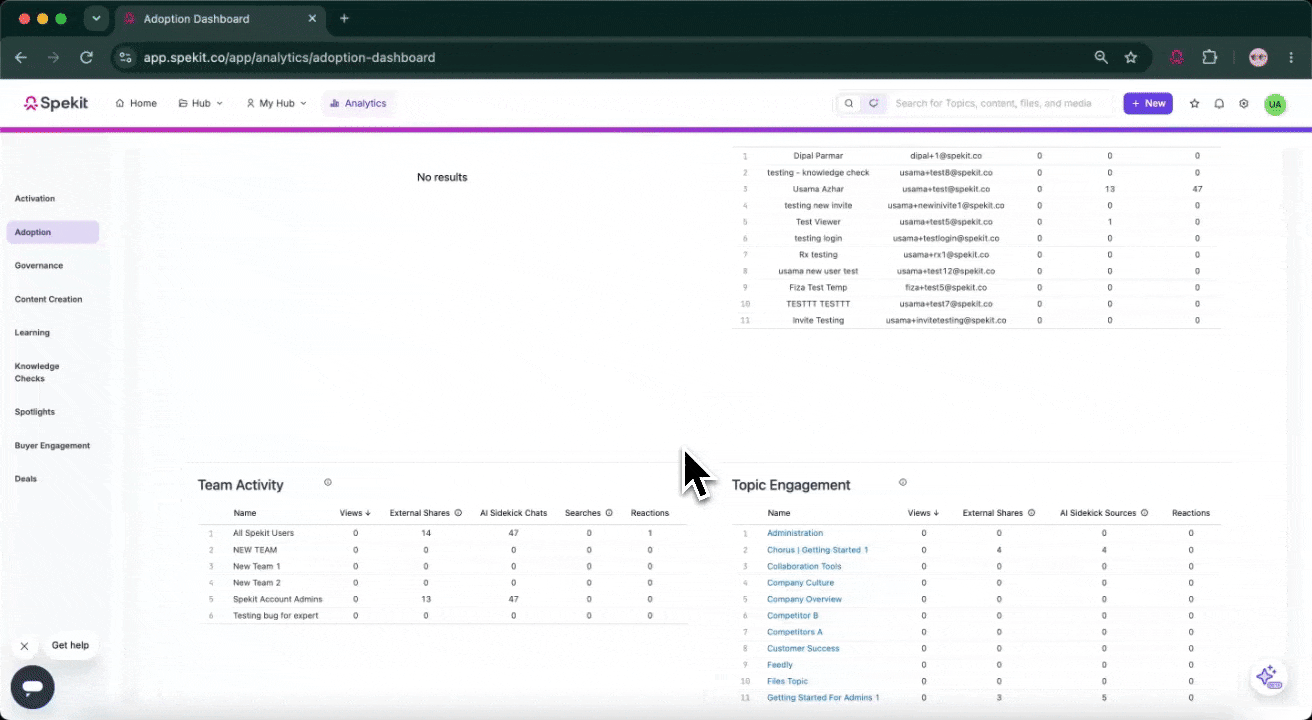Dismiss the Get help prompt
The height and width of the screenshot is (720, 1312).
(24, 646)
